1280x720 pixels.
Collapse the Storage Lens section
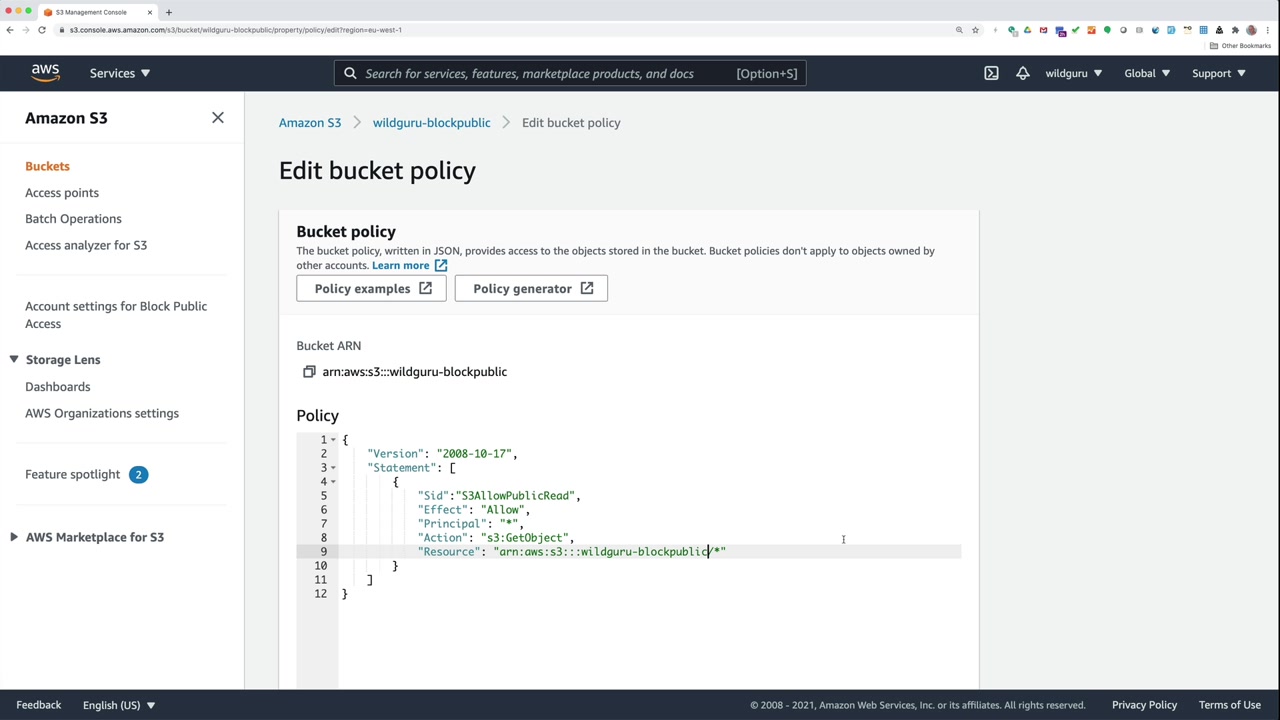point(14,360)
